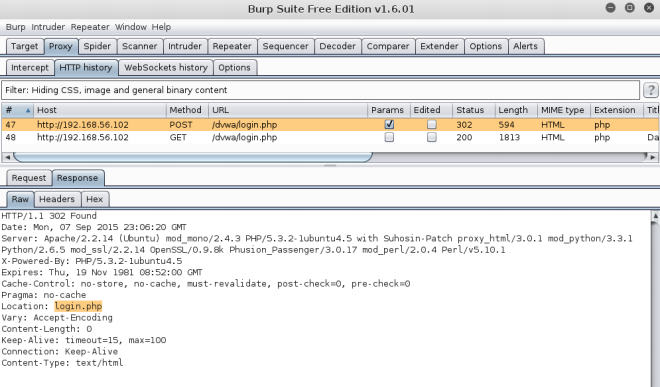View the Alerts tab

point(525,46)
